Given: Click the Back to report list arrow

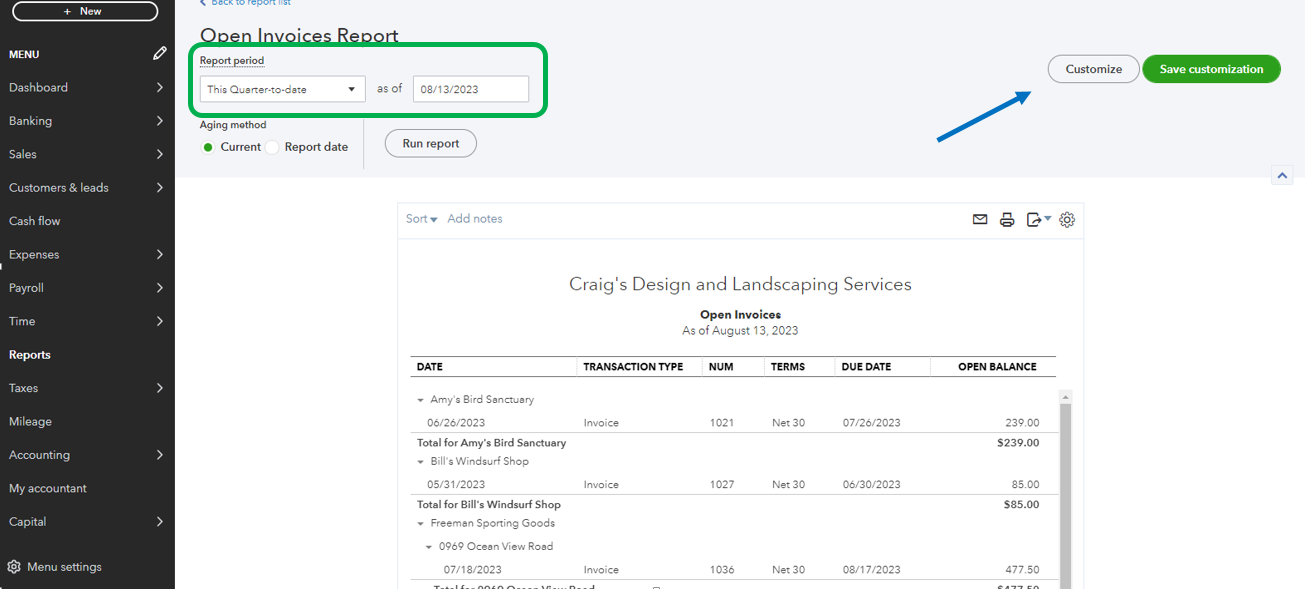Looking at the screenshot, I should coord(204,3).
